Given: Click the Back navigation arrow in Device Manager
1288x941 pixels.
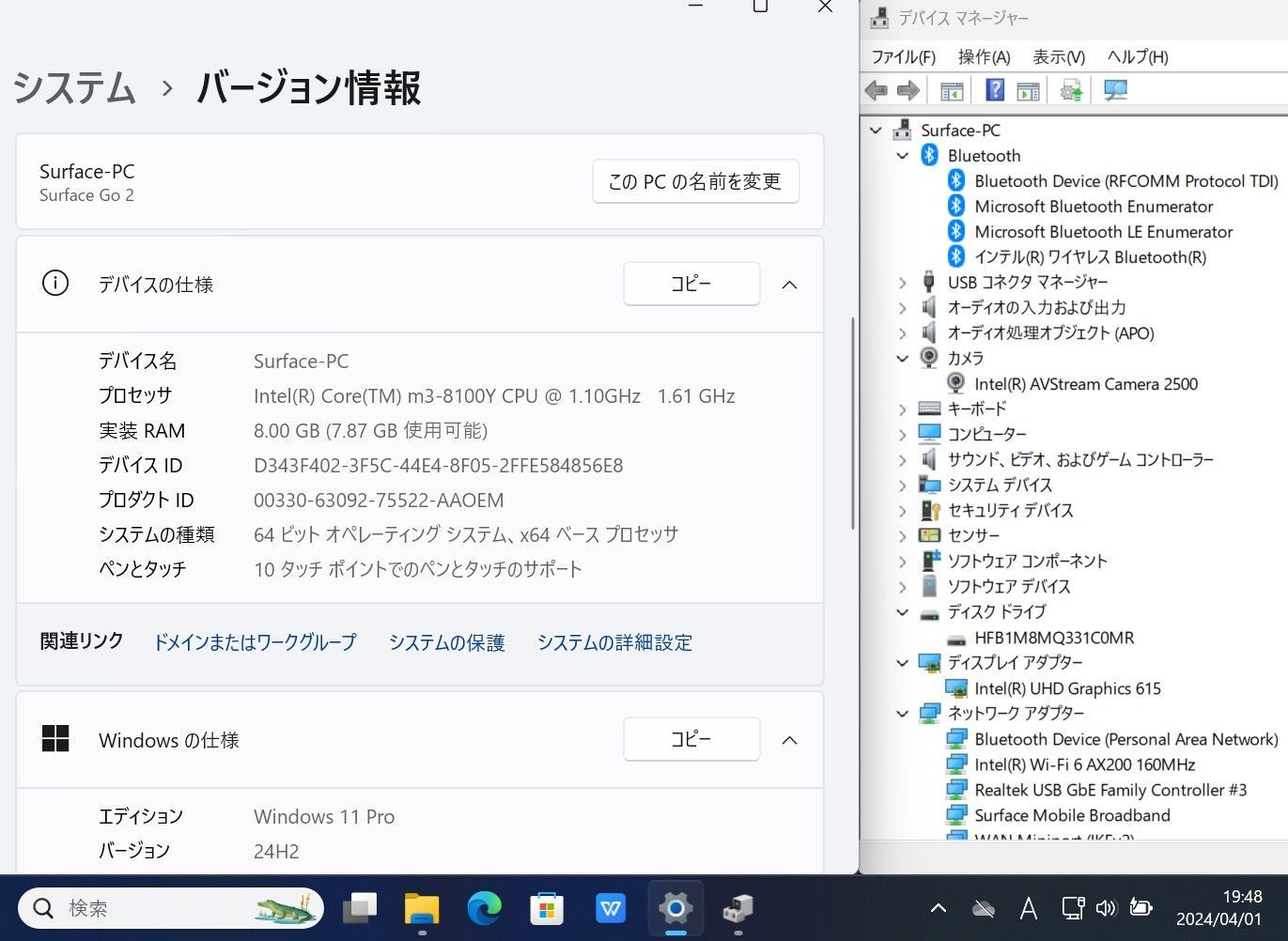Looking at the screenshot, I should point(876,89).
